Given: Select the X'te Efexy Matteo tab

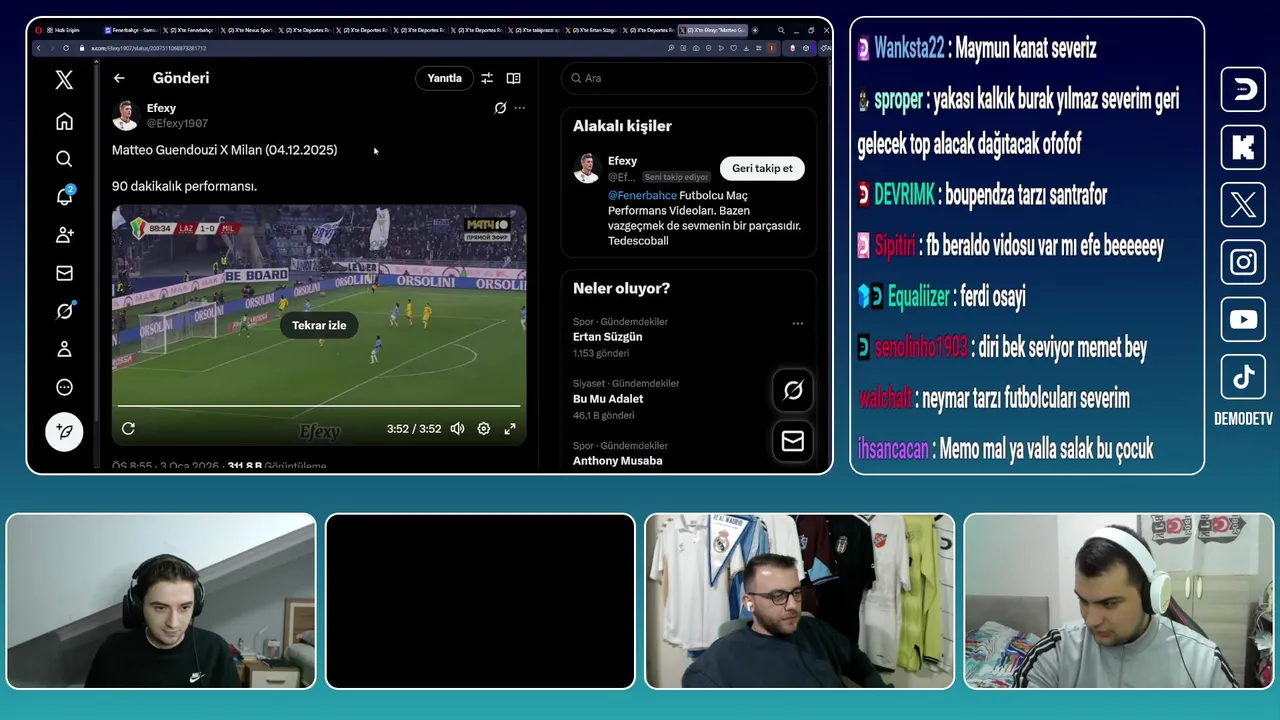Looking at the screenshot, I should tap(711, 30).
